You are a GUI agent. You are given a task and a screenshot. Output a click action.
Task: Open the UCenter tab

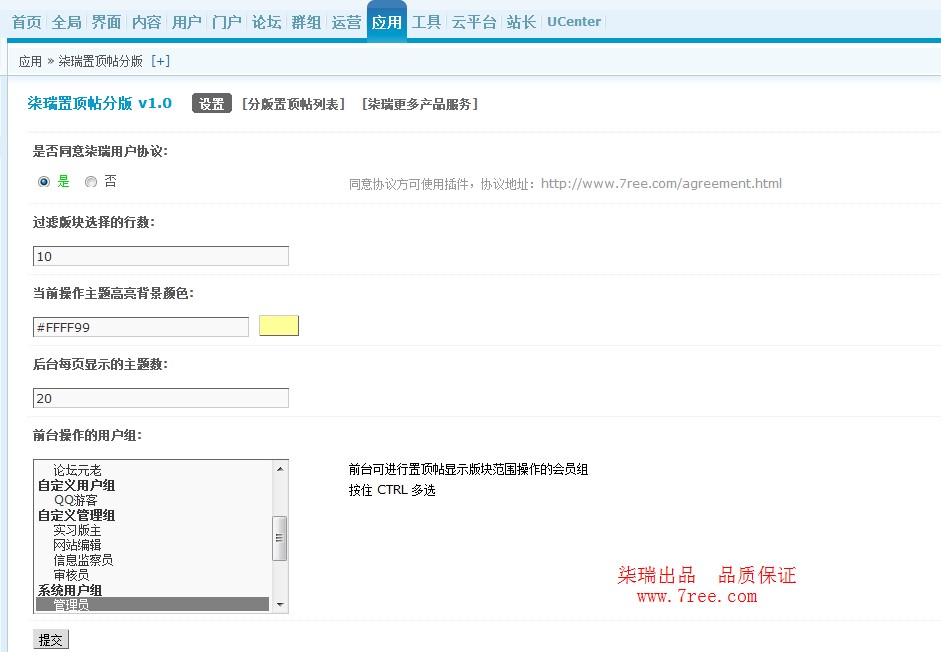574,22
